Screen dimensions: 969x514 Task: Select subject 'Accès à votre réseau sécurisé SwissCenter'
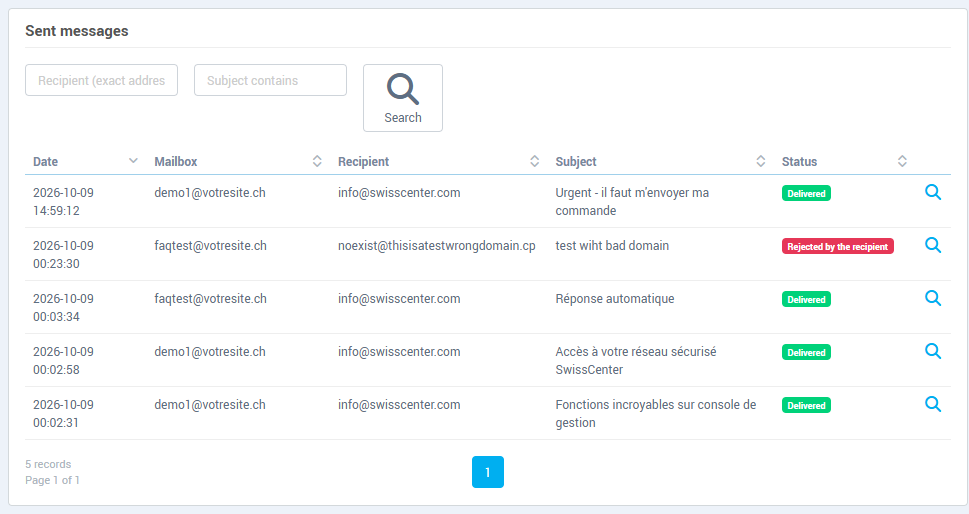click(636, 361)
